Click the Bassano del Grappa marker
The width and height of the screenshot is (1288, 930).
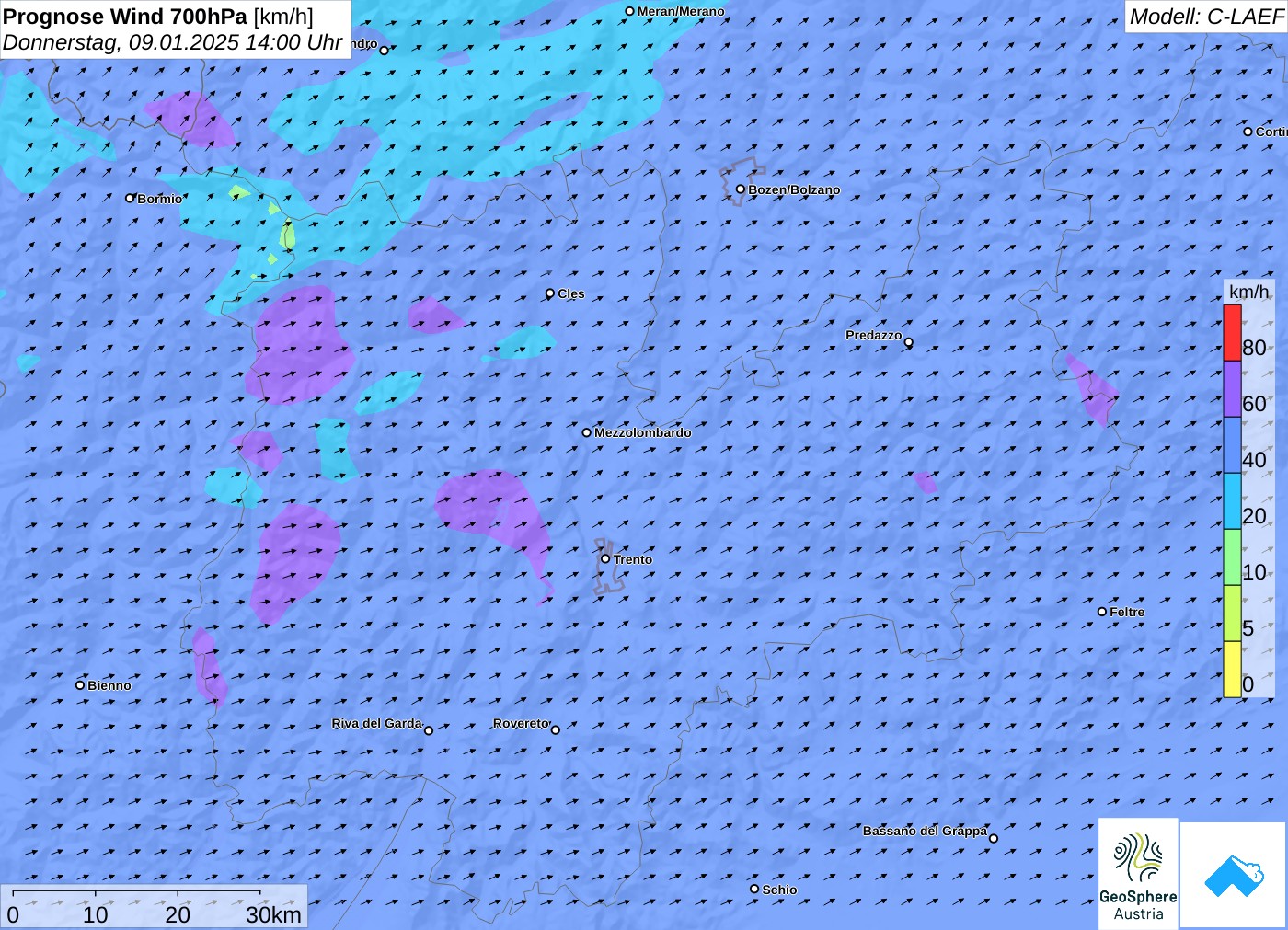994,838
